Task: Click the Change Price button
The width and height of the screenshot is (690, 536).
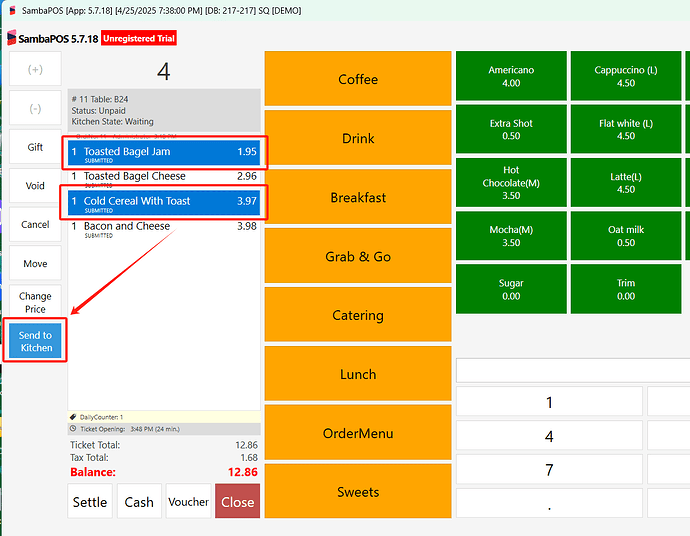Action: pos(35,302)
